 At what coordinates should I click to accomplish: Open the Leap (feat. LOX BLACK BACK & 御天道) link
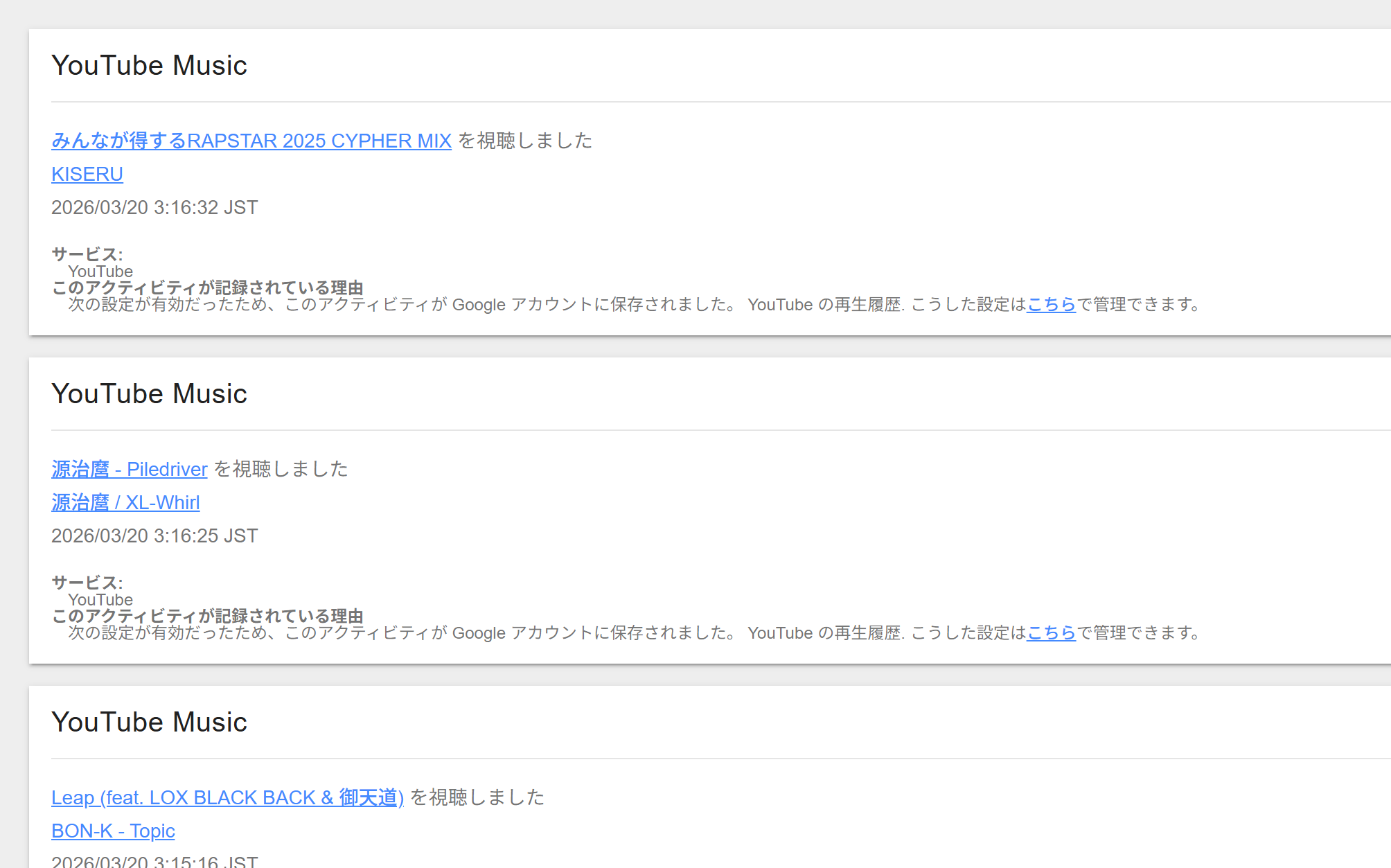[x=227, y=797]
